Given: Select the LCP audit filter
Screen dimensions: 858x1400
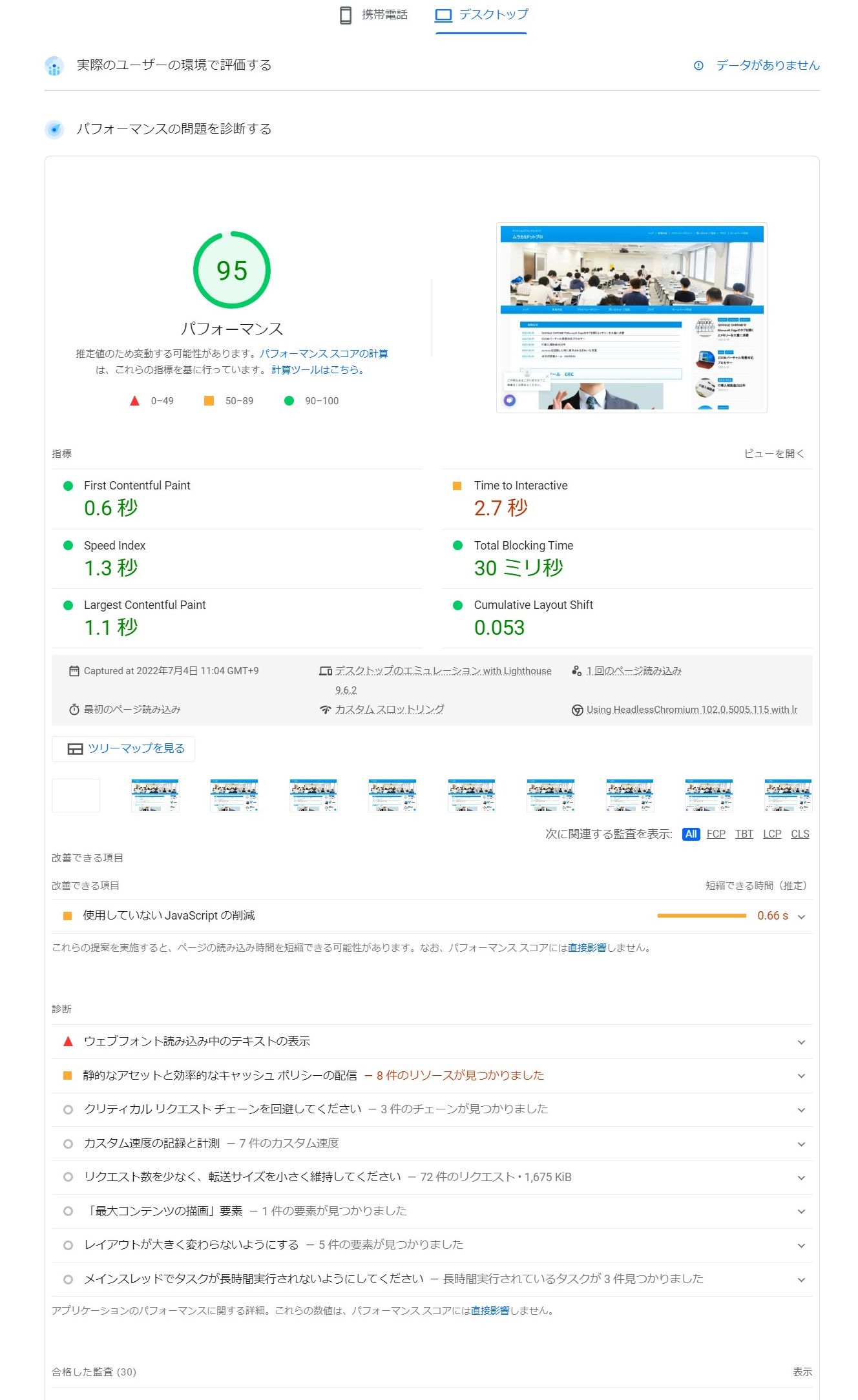Looking at the screenshot, I should click(x=772, y=834).
